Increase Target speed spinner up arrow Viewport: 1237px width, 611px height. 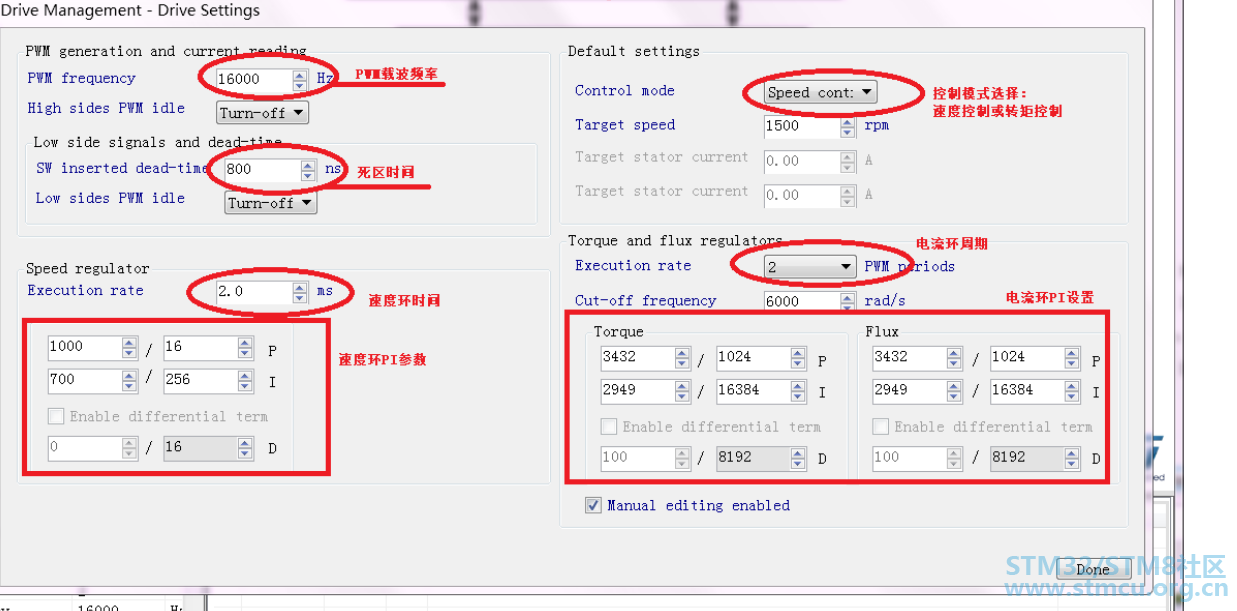[848, 121]
